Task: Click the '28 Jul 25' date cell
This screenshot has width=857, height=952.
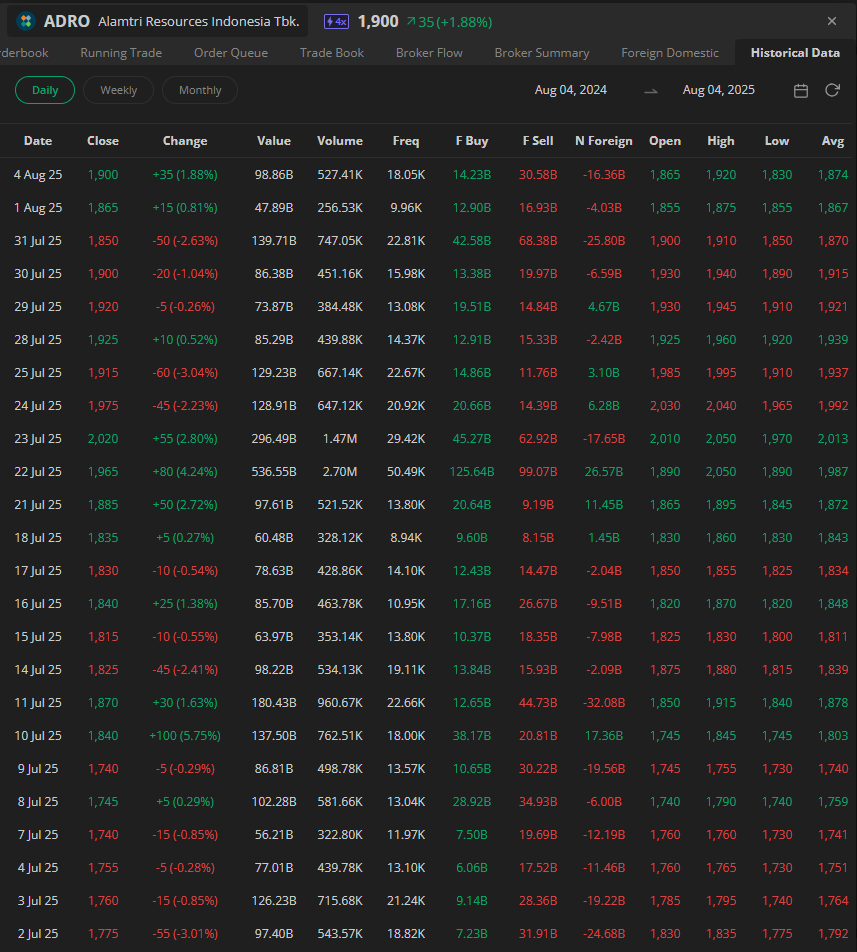Action: 38,340
